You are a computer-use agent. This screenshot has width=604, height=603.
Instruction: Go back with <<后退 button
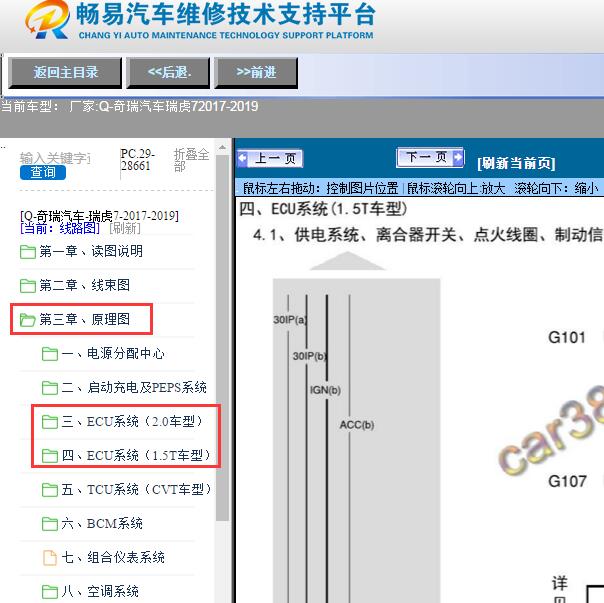coord(168,73)
